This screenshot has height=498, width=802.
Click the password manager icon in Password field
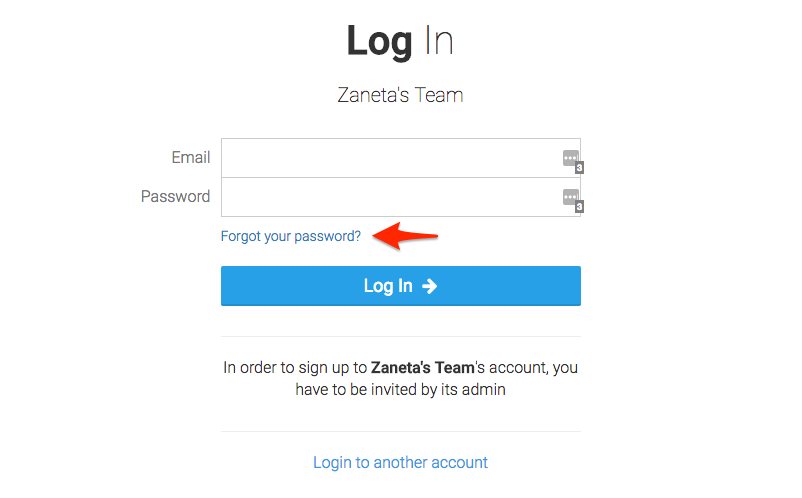pos(571,197)
